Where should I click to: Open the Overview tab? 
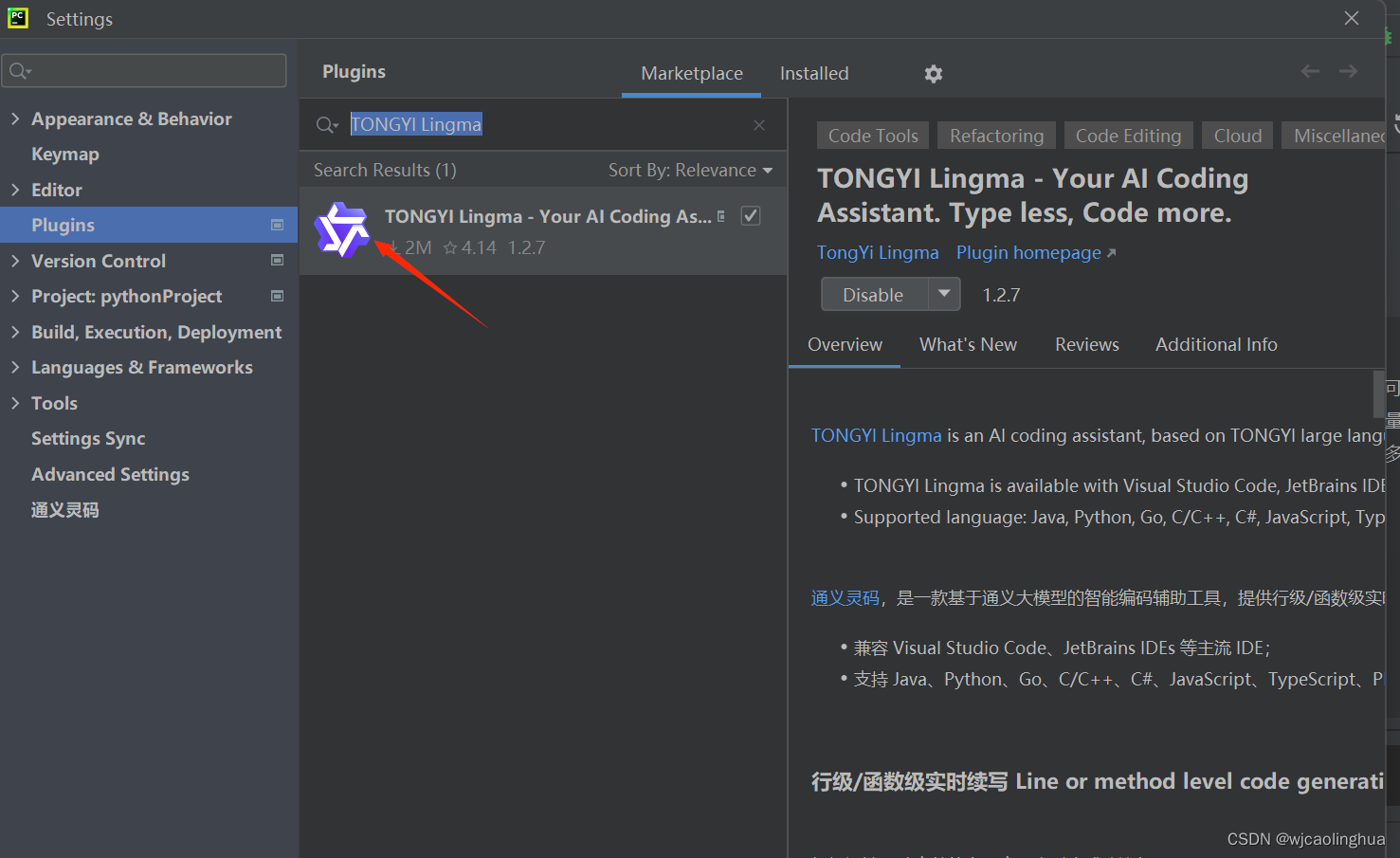(x=845, y=345)
